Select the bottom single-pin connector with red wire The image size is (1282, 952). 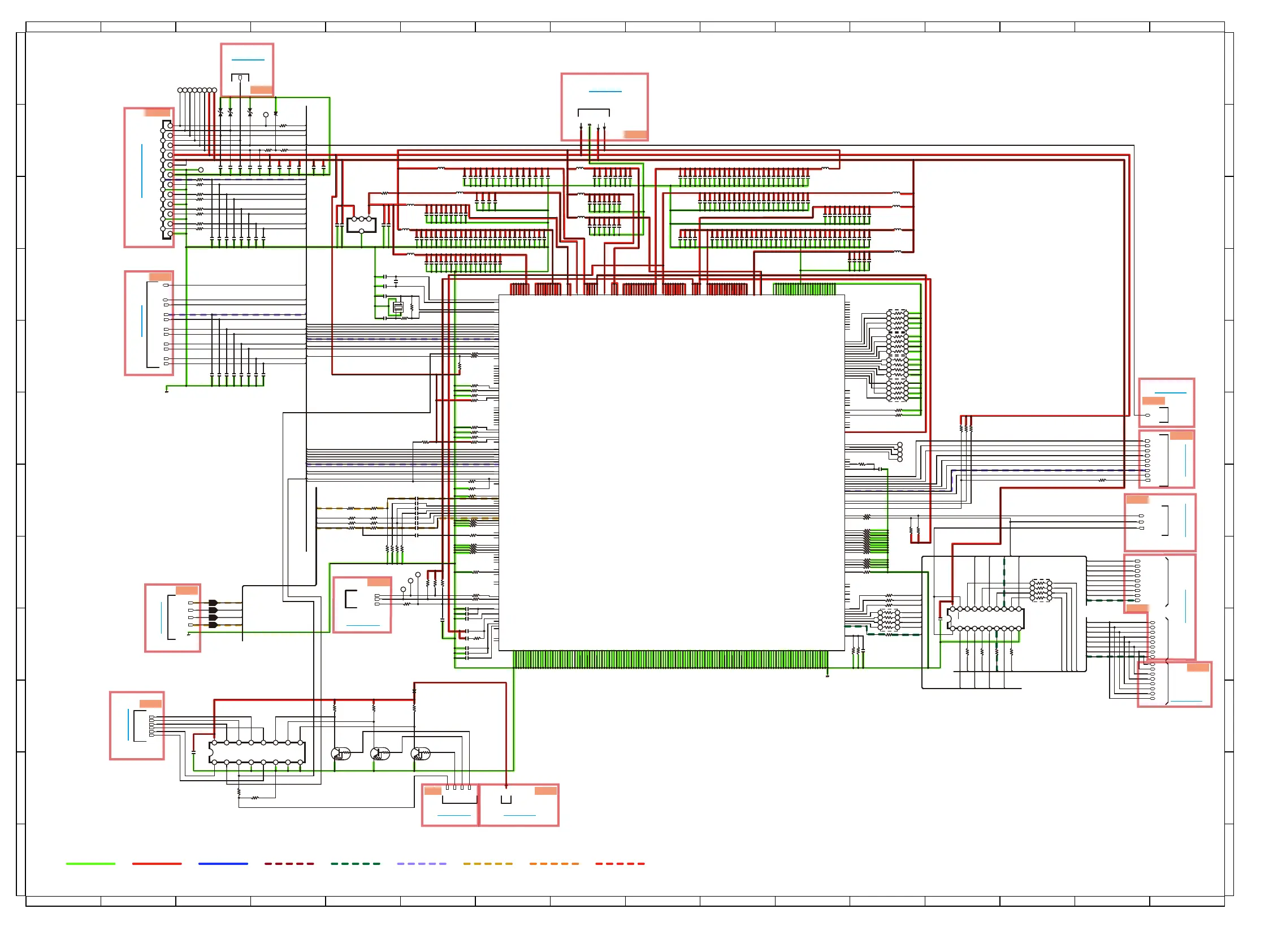point(518,805)
